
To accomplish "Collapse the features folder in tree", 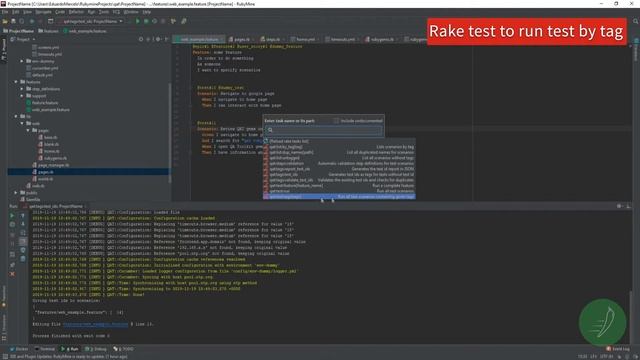I will click(x=16, y=82).
